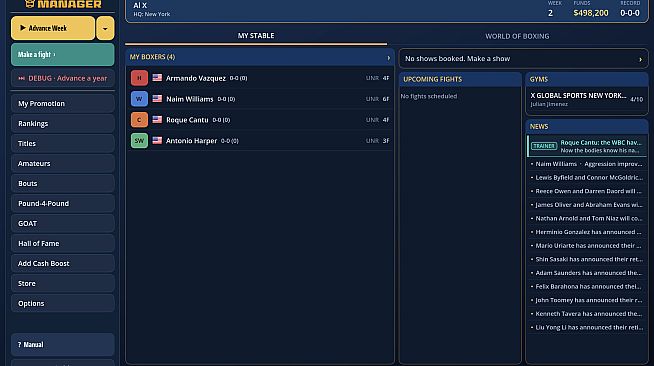Open the Bouts menu item
Viewport: 654px width, 366px height.
pyautogui.click(x=63, y=183)
